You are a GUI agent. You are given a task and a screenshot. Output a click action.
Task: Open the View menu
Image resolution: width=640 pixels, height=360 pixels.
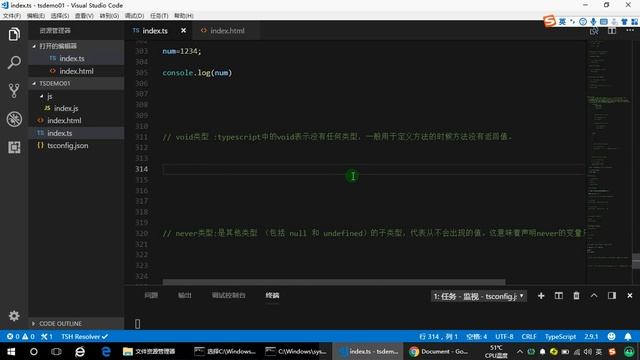84,16
